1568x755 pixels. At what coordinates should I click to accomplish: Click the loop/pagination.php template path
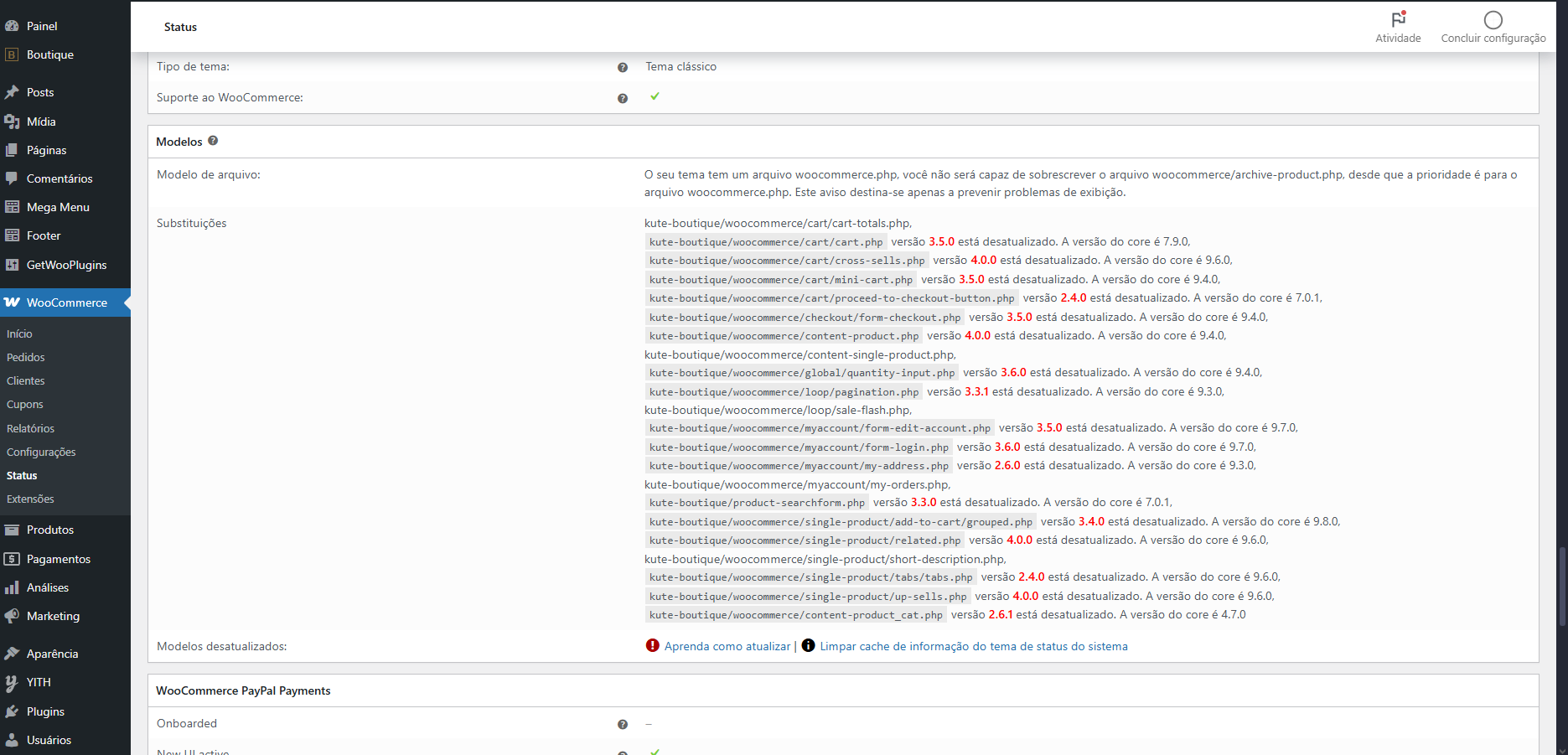point(784,392)
